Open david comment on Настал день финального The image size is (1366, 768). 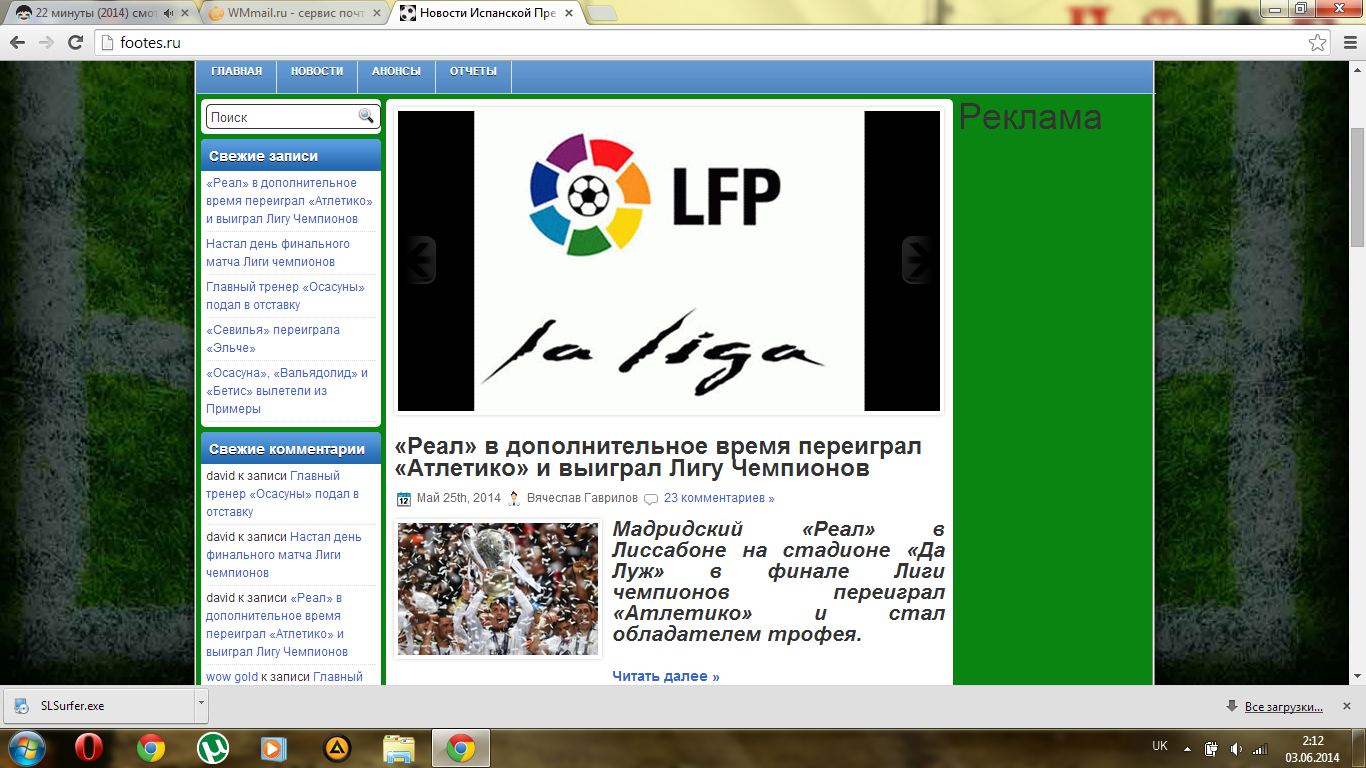284,555
